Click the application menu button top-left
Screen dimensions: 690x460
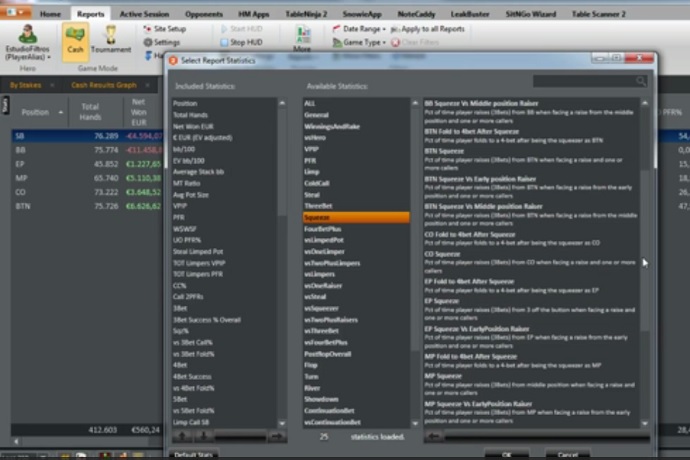point(15,12)
